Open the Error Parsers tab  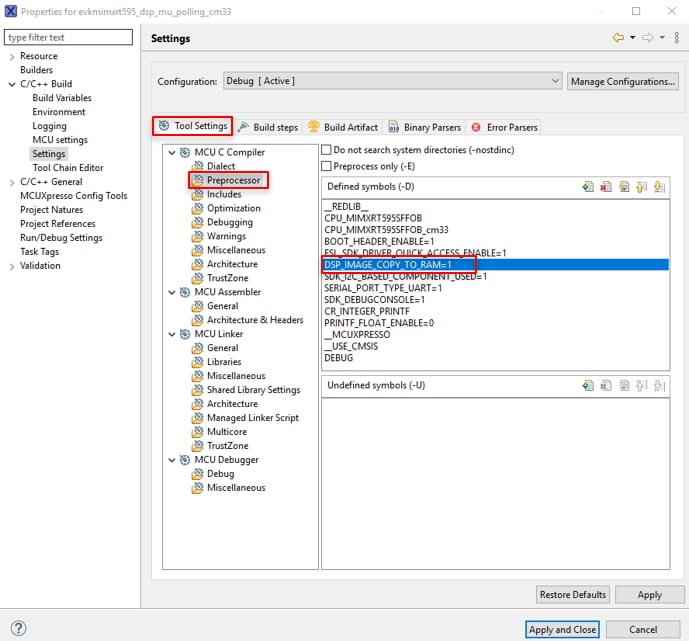coord(505,127)
